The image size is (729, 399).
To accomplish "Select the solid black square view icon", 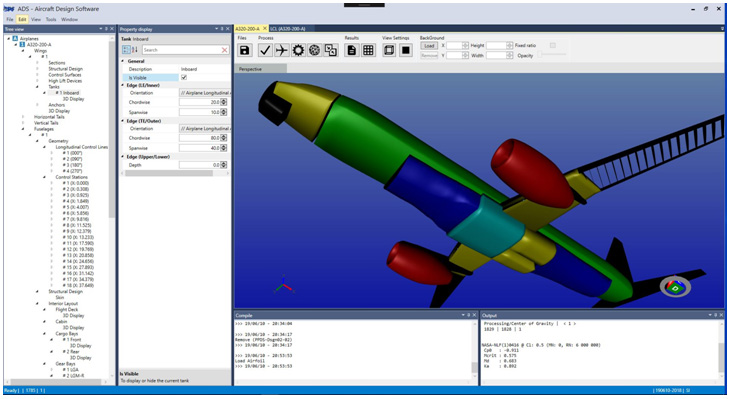I will coord(405,50).
